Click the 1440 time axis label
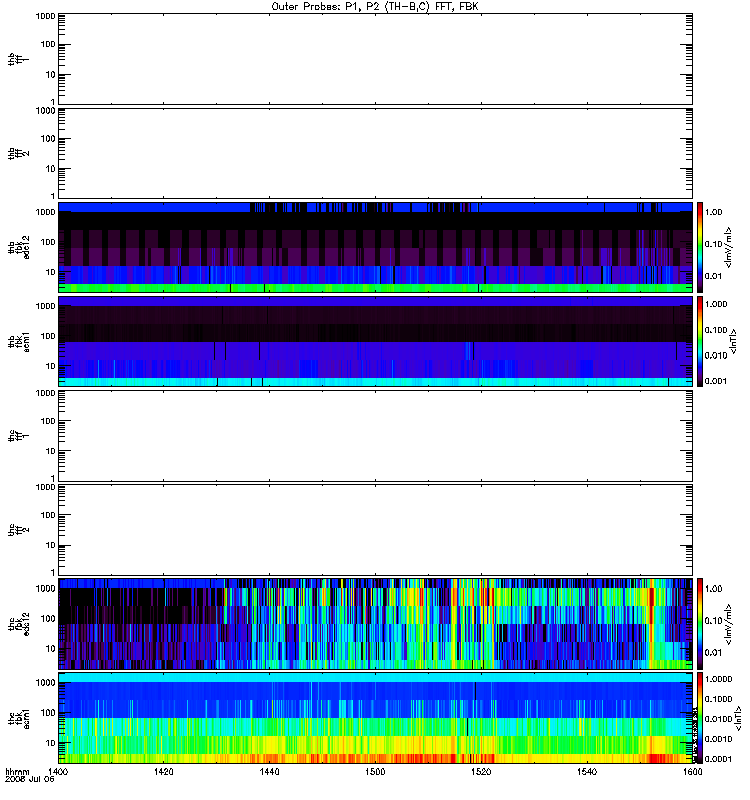 coord(269,771)
